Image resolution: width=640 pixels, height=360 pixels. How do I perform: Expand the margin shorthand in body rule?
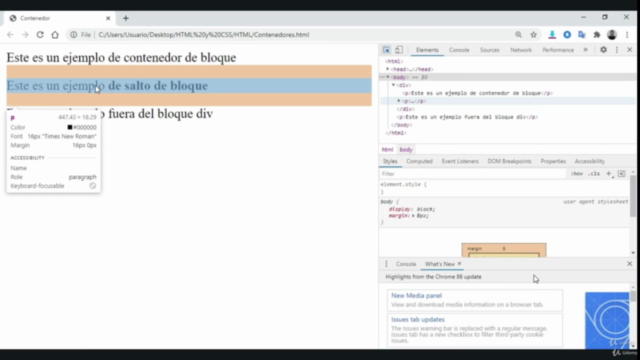(413, 216)
